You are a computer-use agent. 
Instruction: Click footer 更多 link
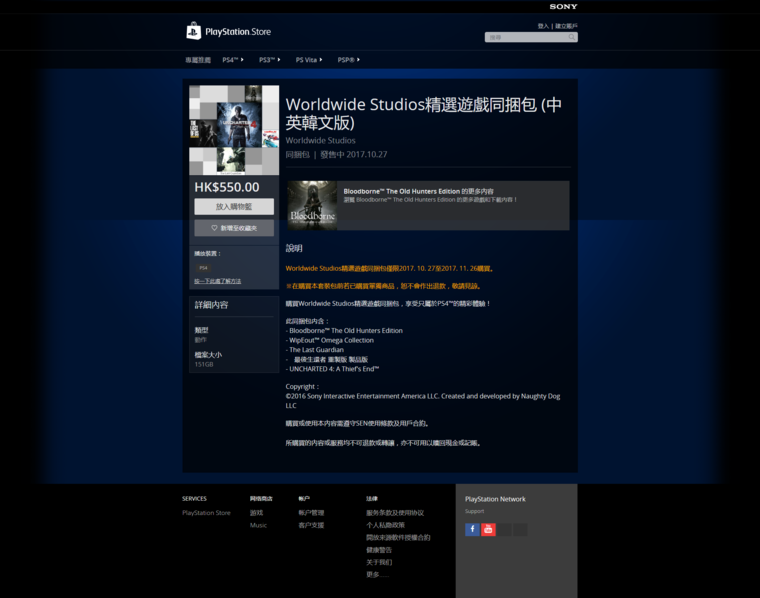tap(378, 575)
